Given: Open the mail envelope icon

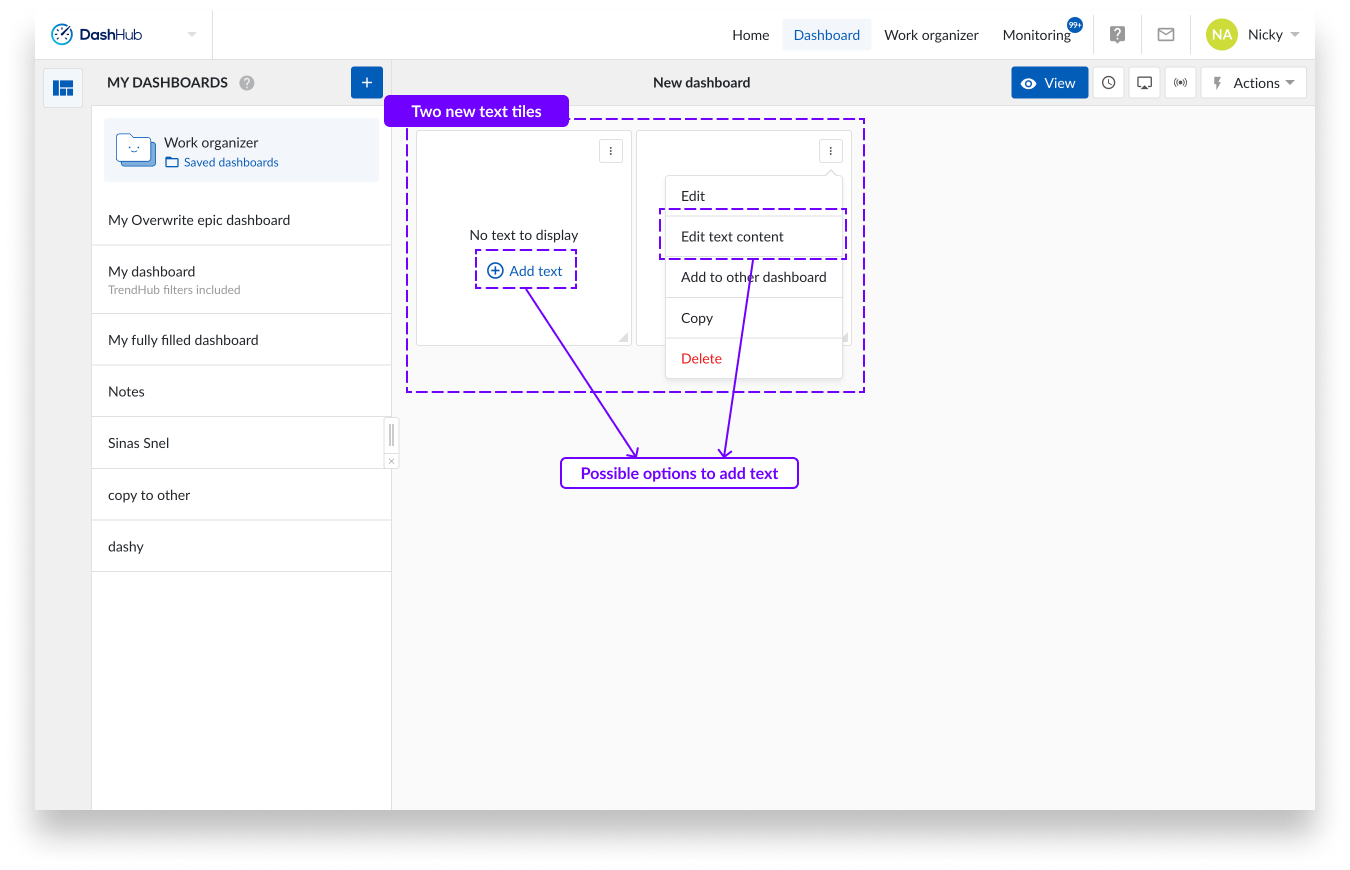Looking at the screenshot, I should pyautogui.click(x=1165, y=34).
